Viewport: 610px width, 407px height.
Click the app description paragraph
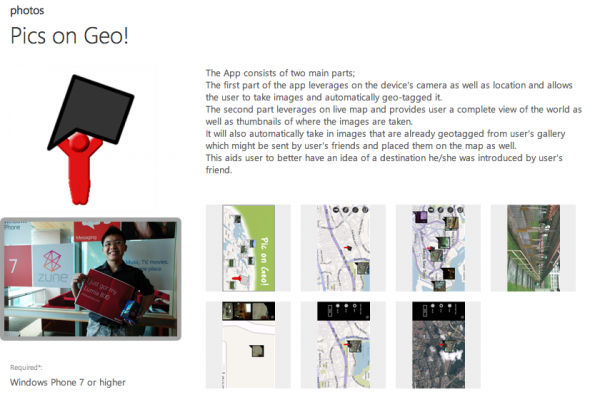click(x=393, y=121)
